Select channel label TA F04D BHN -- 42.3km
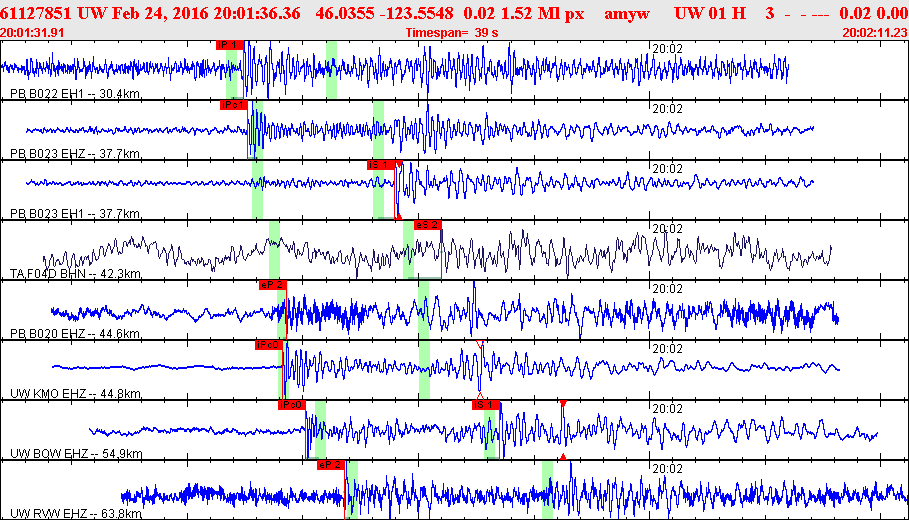909x520 pixels. click(75, 274)
